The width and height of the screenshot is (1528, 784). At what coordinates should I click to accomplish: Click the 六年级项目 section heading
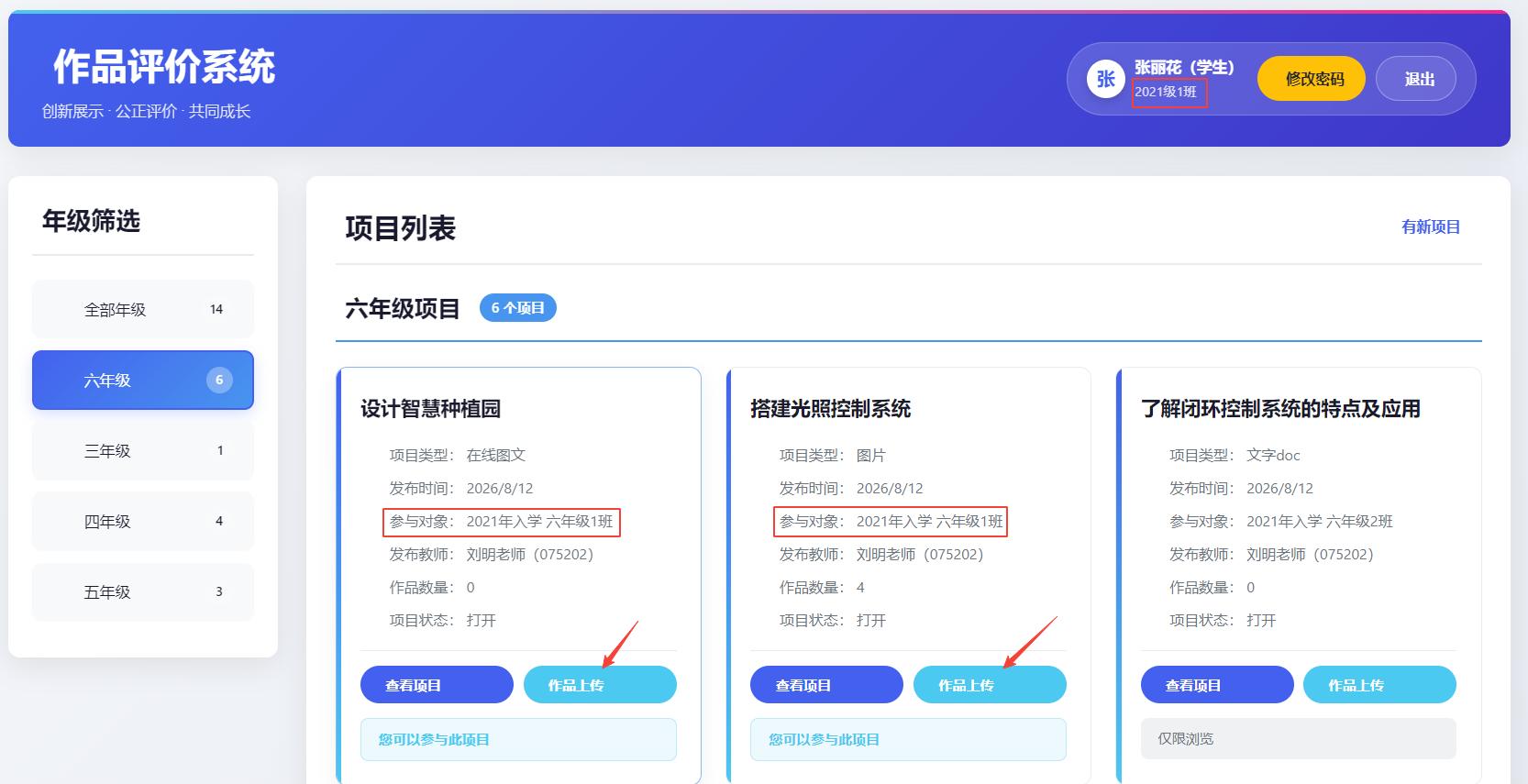(403, 308)
